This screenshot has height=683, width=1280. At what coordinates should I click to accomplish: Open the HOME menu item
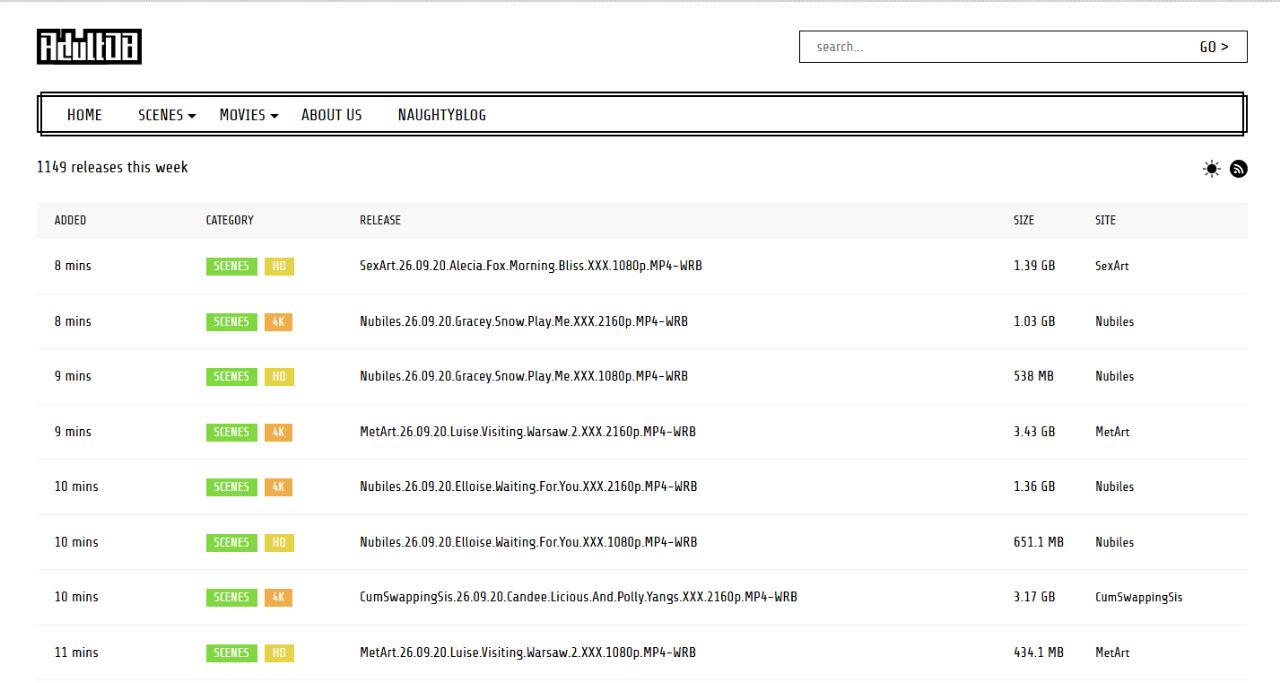(x=84, y=115)
